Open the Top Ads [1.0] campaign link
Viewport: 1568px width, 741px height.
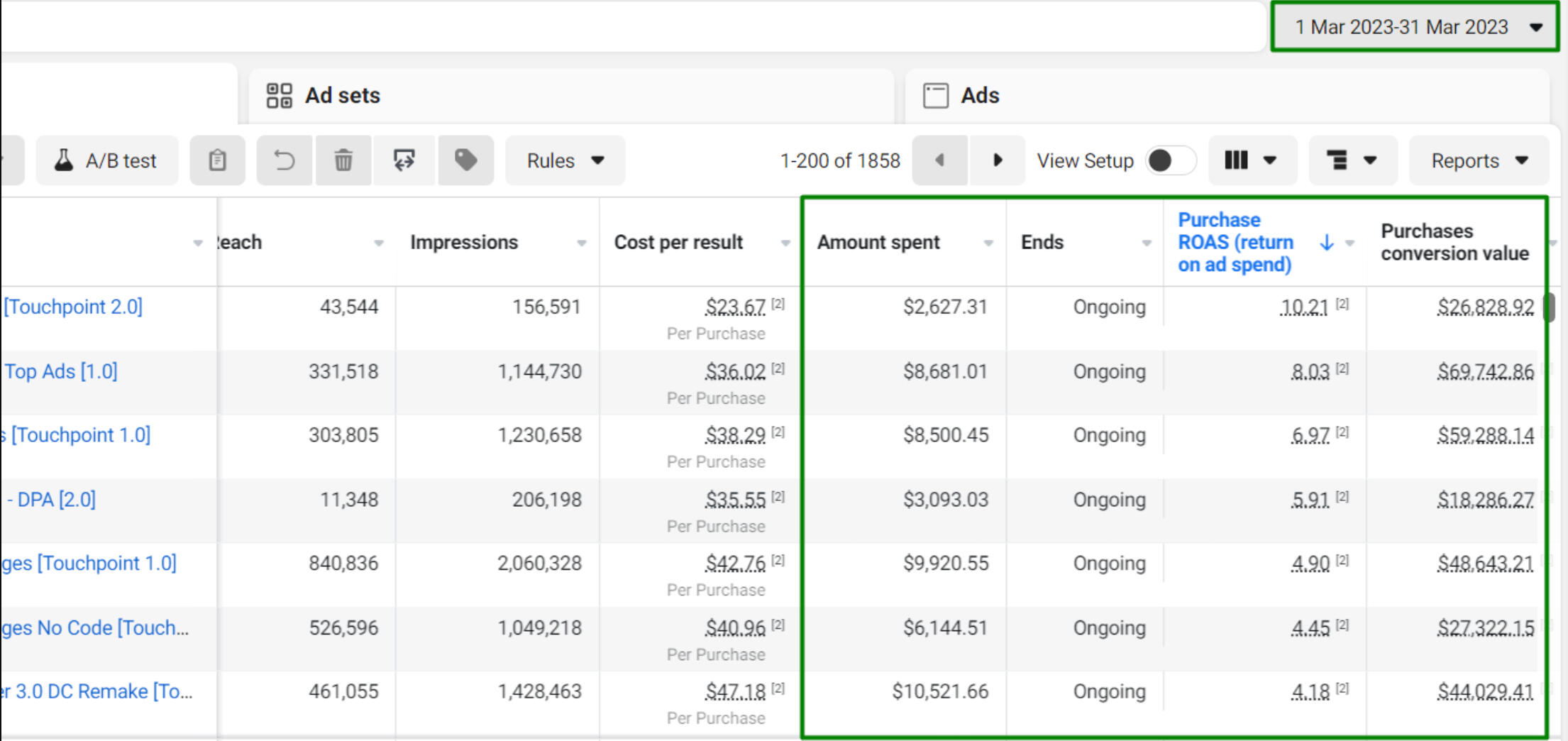pyautogui.click(x=61, y=371)
